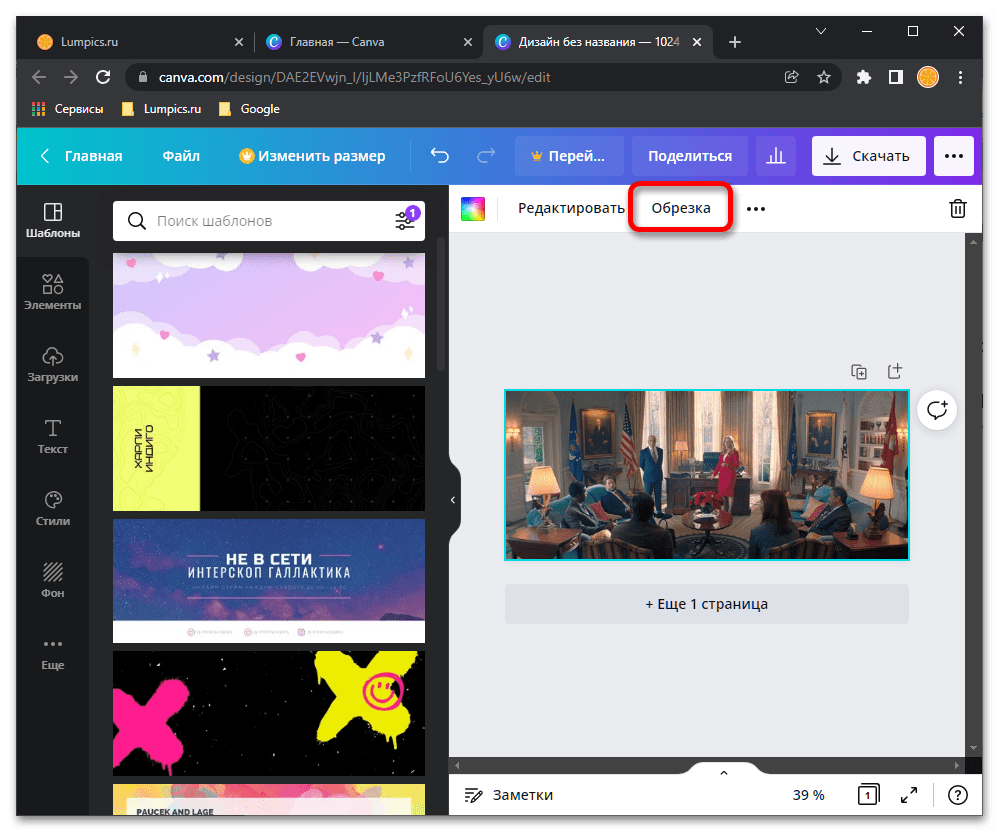Open the help question mark icon

958,794
